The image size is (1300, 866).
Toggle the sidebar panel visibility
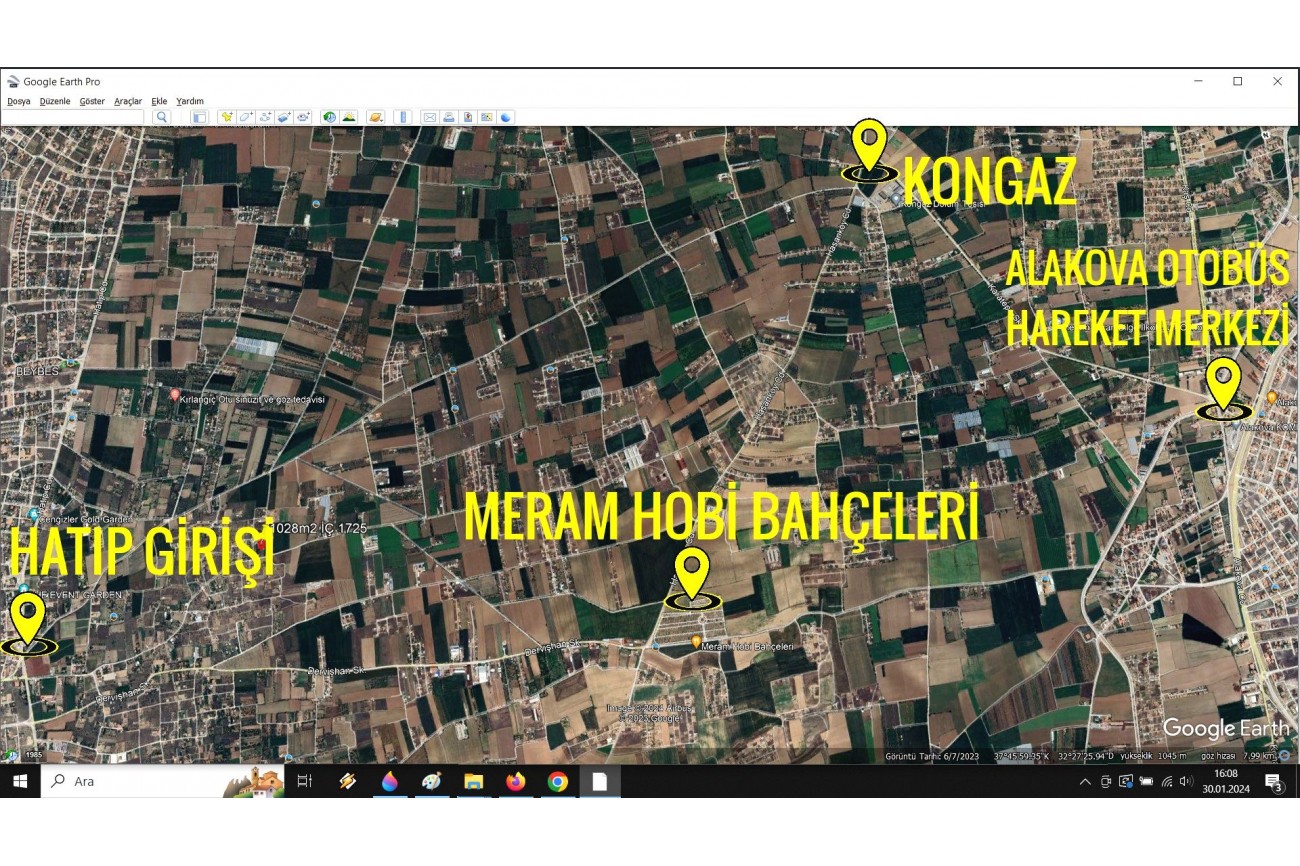199,117
